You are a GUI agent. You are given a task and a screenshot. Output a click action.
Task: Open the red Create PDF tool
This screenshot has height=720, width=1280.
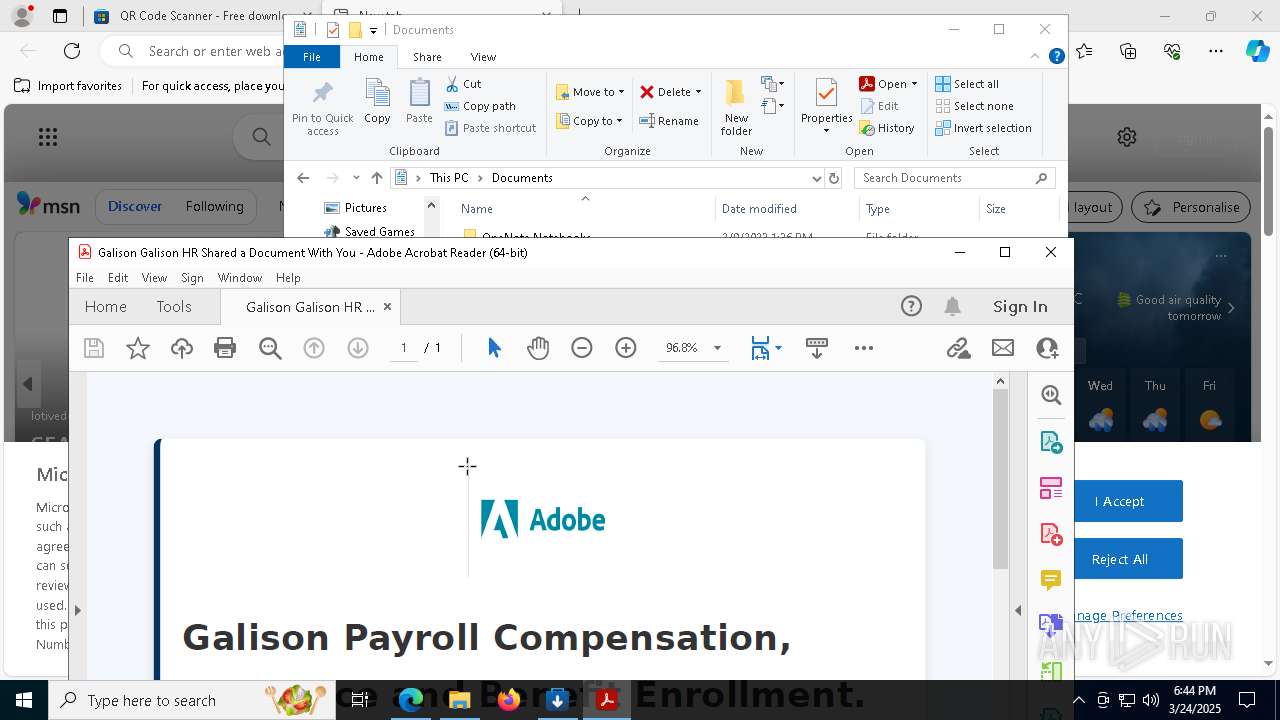[x=1051, y=534]
